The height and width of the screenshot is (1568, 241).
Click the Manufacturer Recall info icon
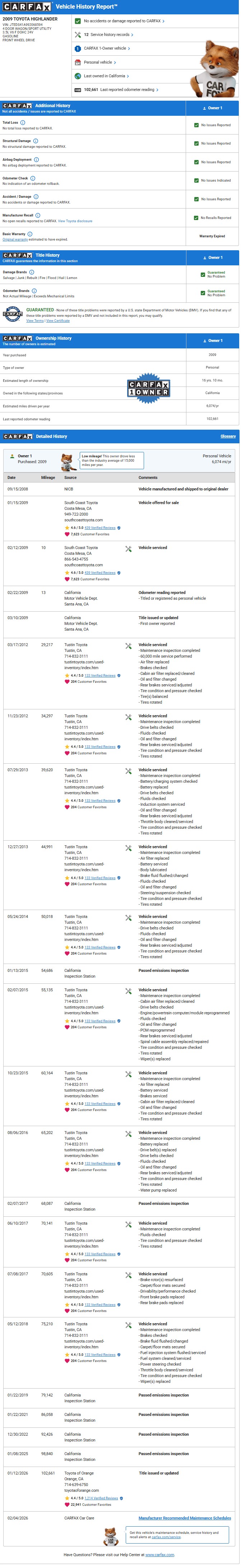pyautogui.click(x=38, y=215)
